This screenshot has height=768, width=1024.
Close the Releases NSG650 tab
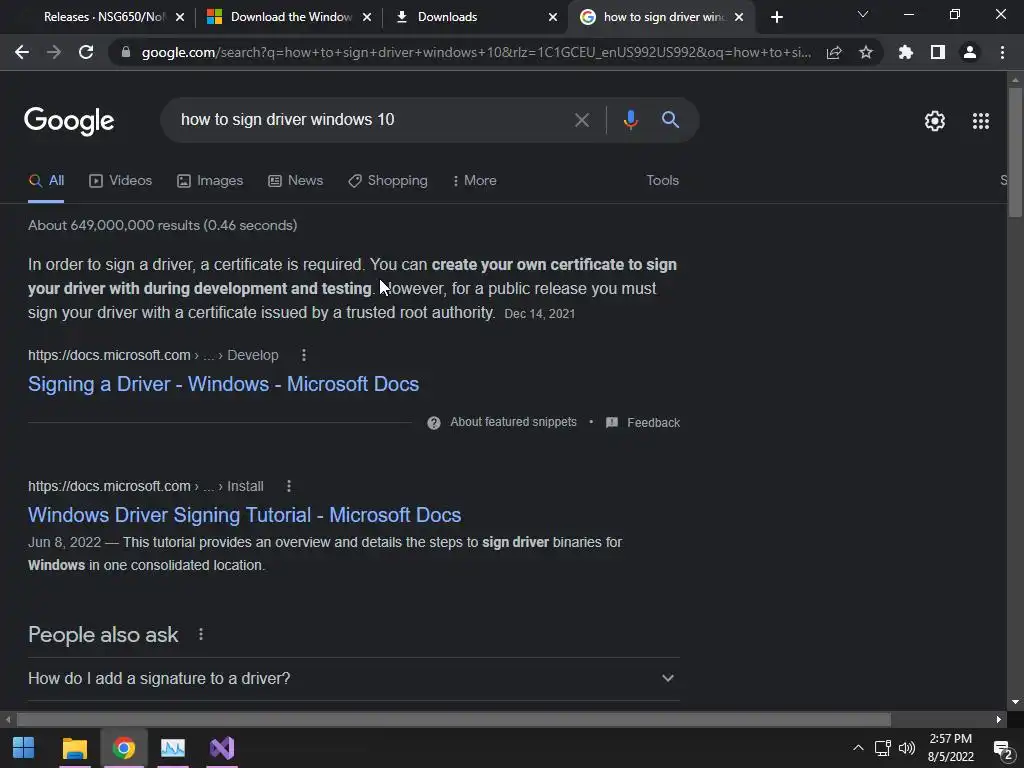coord(180,17)
